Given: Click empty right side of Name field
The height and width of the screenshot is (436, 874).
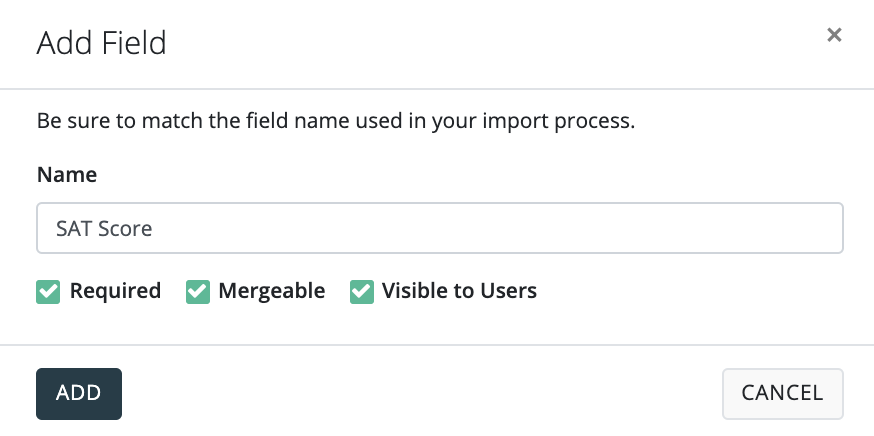Looking at the screenshot, I should tap(700, 228).
